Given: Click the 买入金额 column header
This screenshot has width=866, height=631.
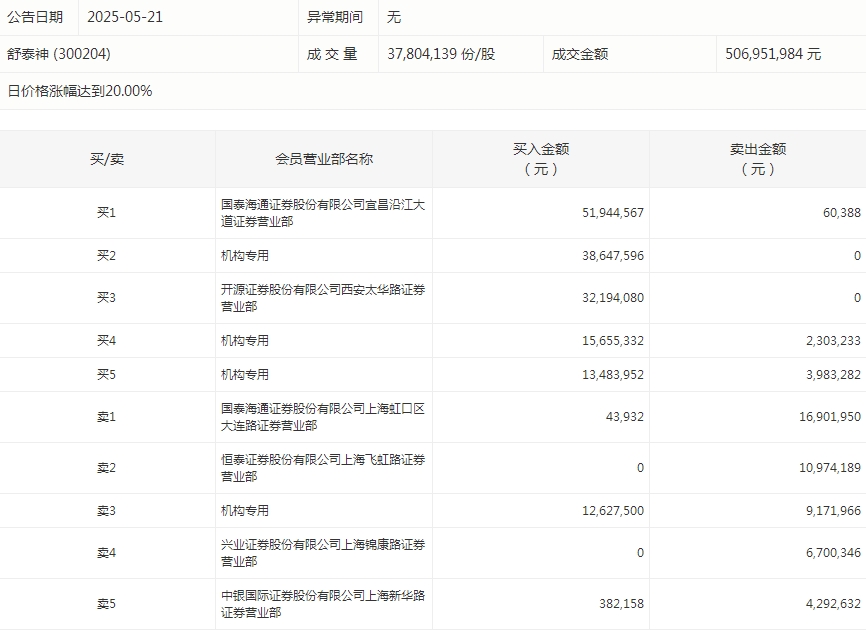Looking at the screenshot, I should tap(541, 159).
